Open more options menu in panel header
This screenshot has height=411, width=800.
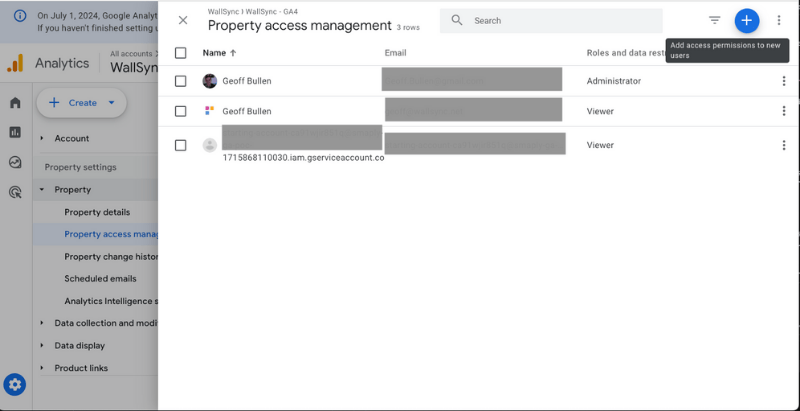click(x=779, y=20)
